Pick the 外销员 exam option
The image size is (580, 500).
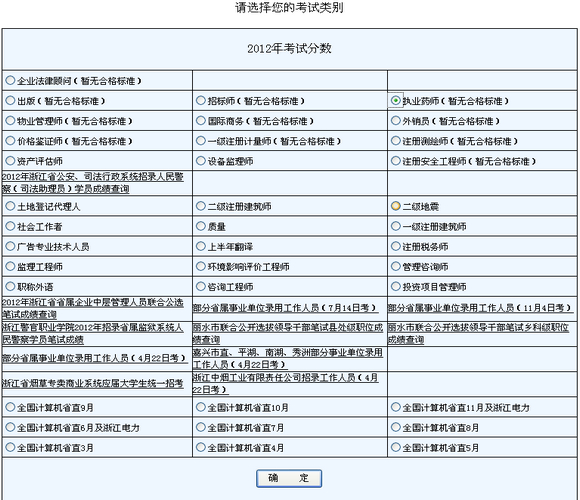(x=396, y=121)
